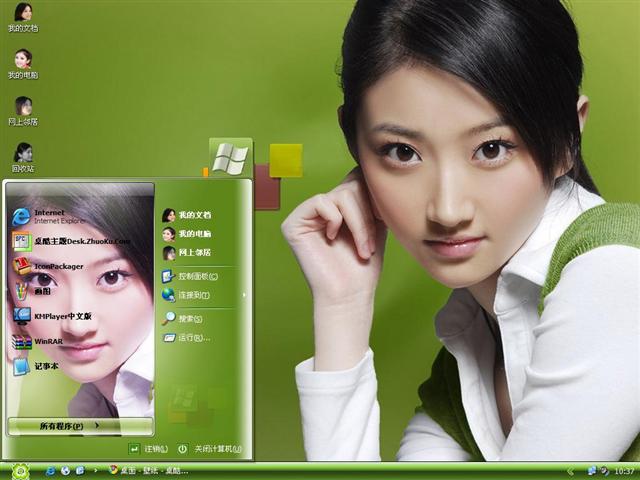Image resolution: width=640 pixels, height=480 pixels.
Task: Click Windows flag logo atop start menu
Action: [231, 158]
